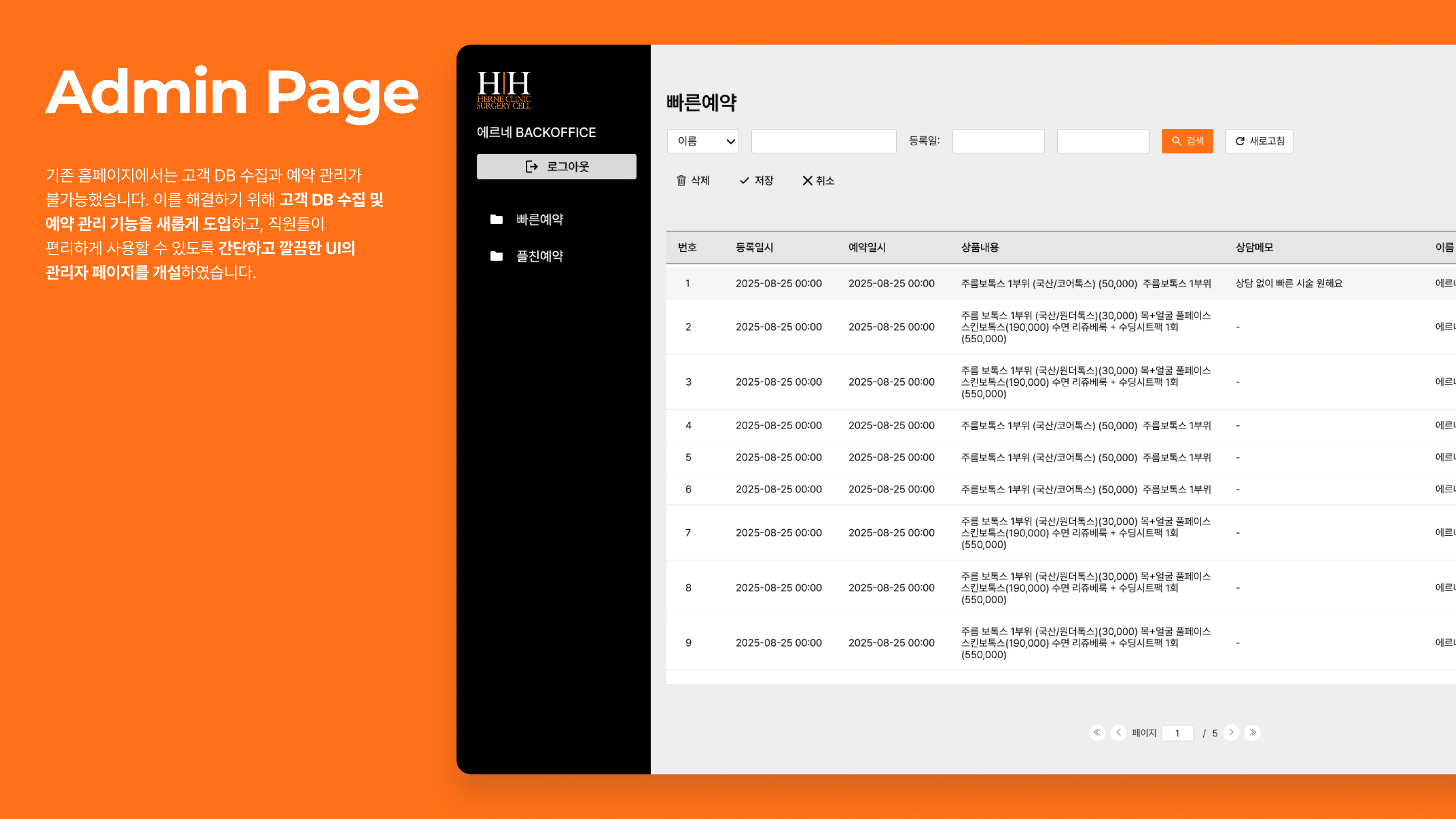This screenshot has width=1456, height=819.
Task: Select table row number 3
Action: (1061, 382)
